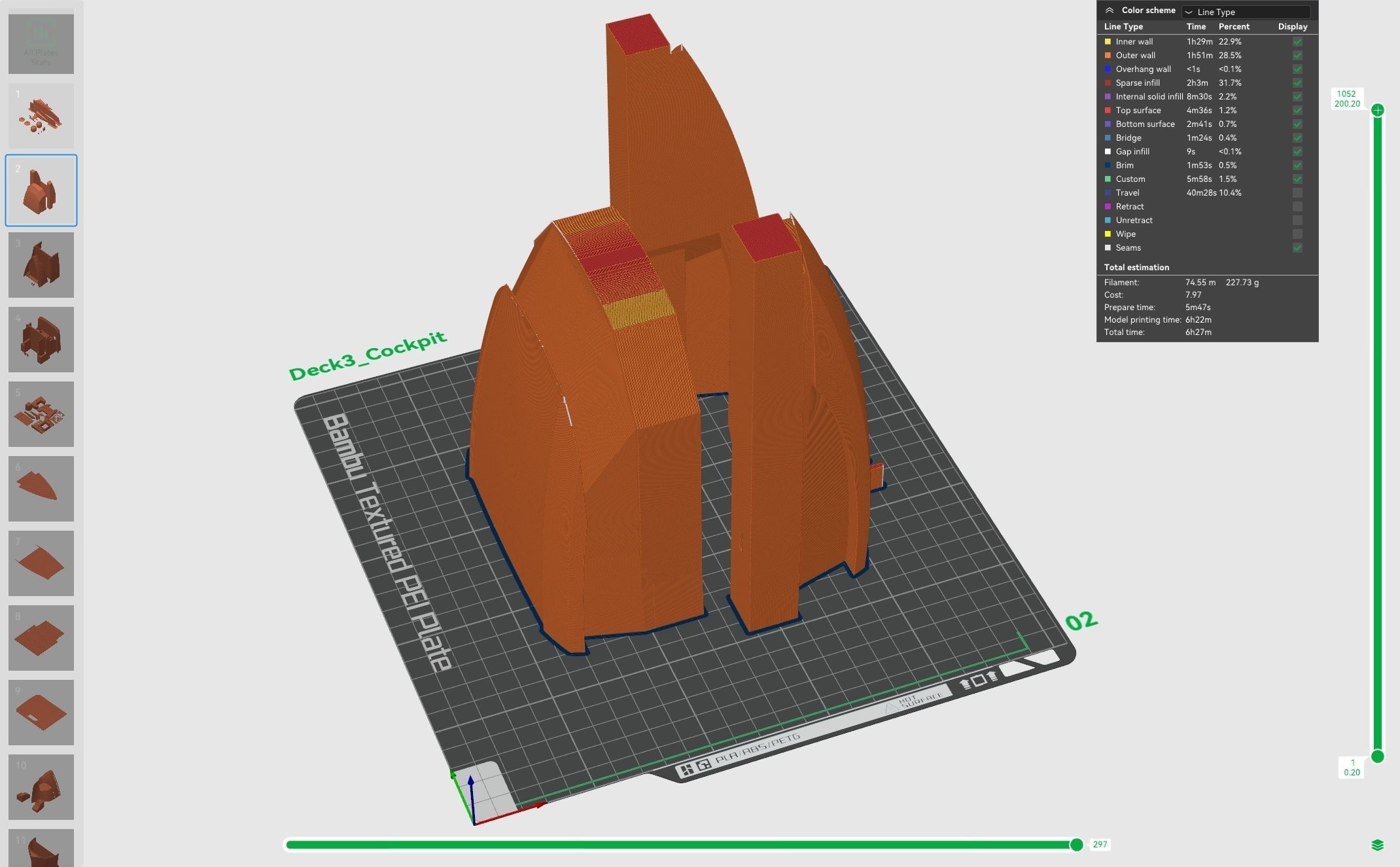Click the Overhang wall blue swatch
Screen dimensions: 1400x867
point(1108,69)
